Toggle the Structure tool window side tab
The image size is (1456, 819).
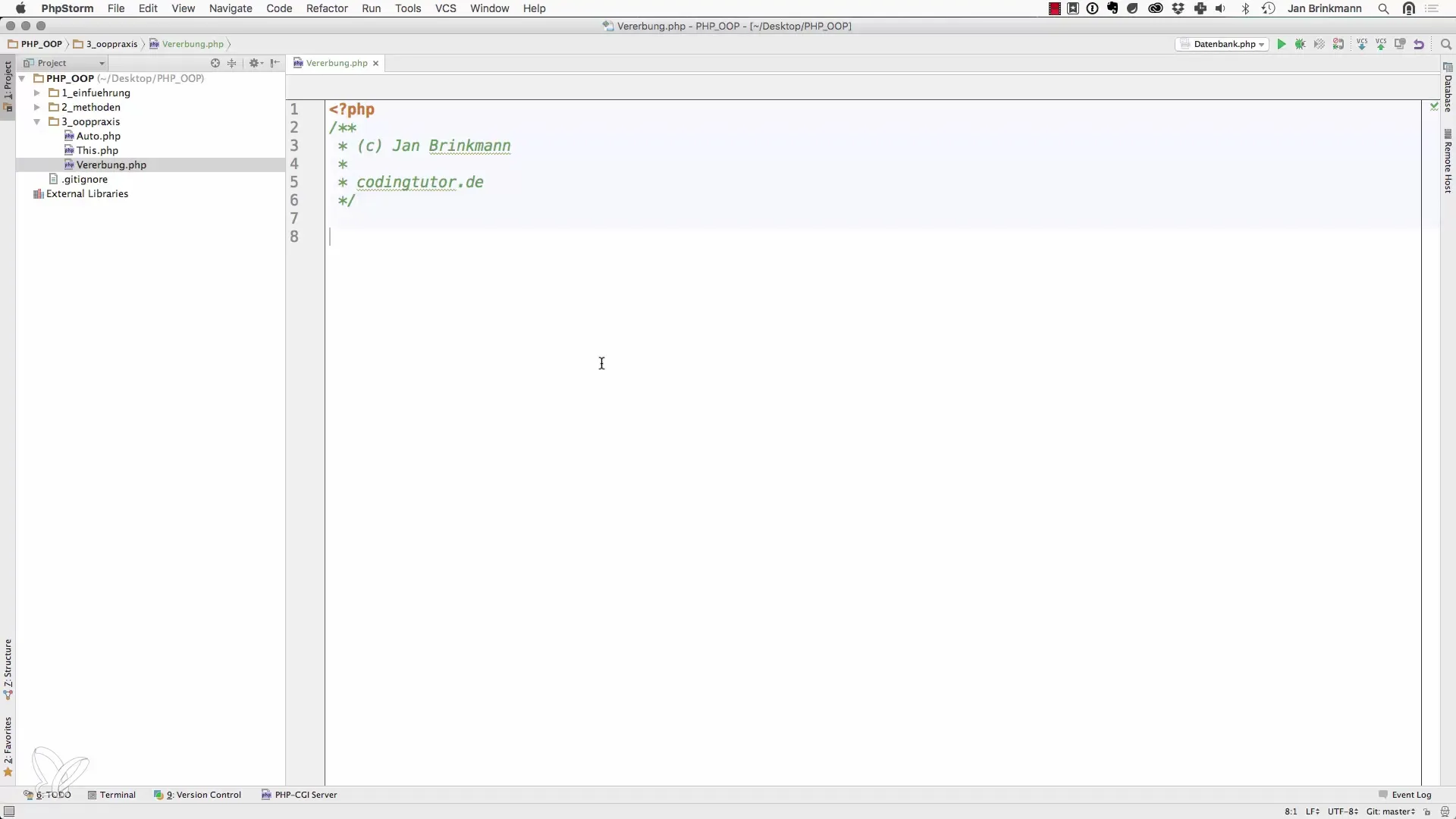[8, 669]
